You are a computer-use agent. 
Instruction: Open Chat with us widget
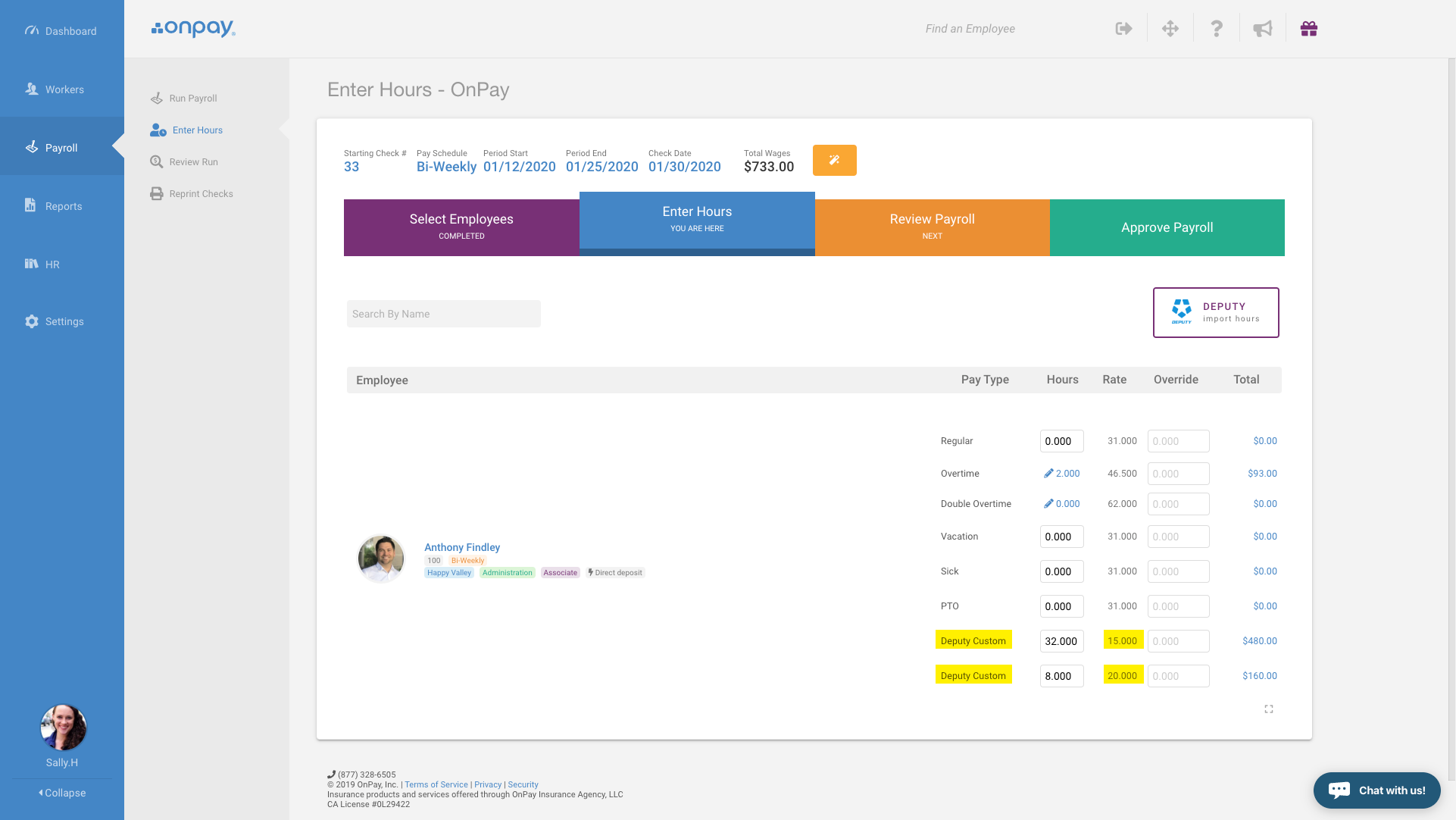click(x=1377, y=790)
